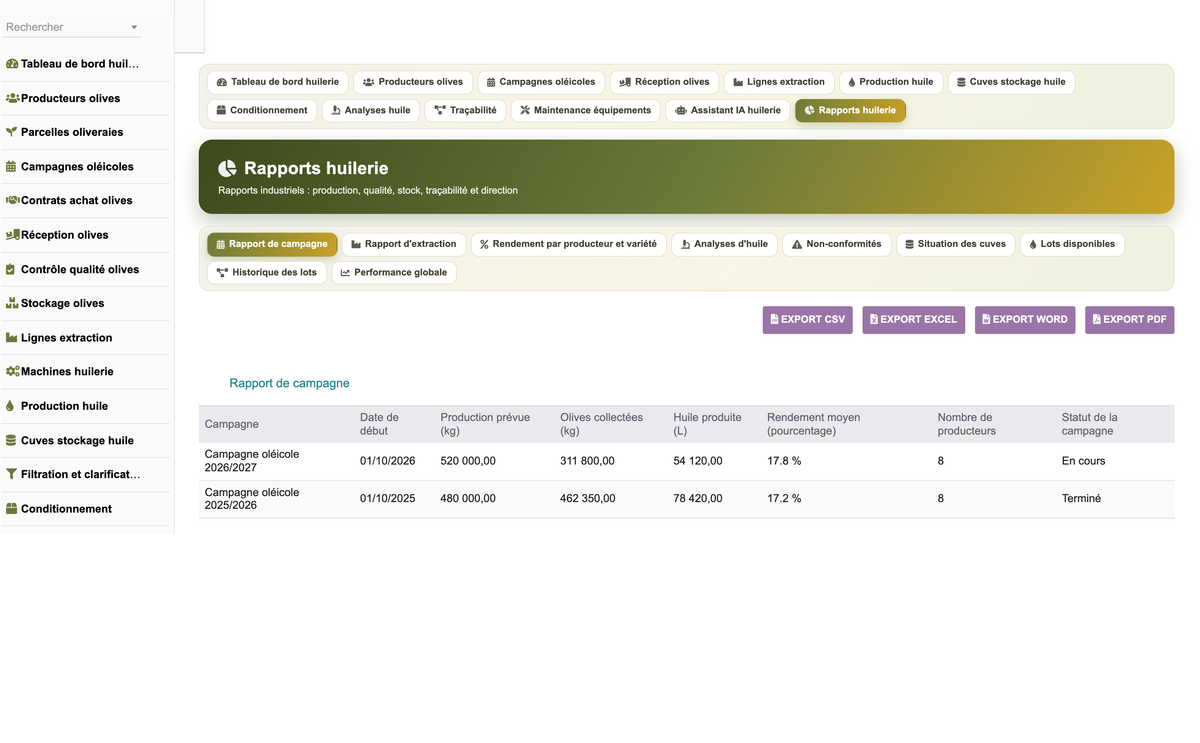This screenshot has height=743, width=1200.
Task: Click boxes icon beside Stockage olives
Action: point(12,303)
